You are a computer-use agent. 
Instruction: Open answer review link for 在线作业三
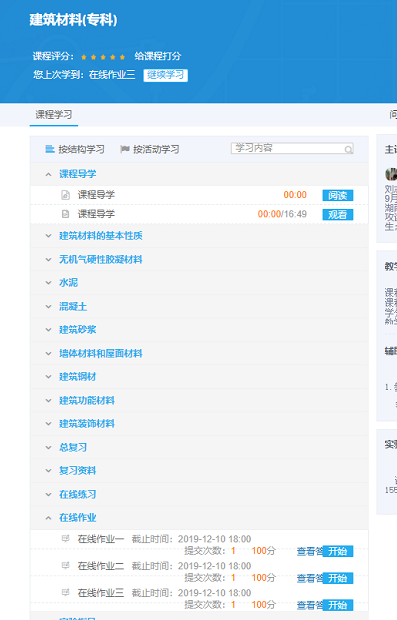point(310,605)
